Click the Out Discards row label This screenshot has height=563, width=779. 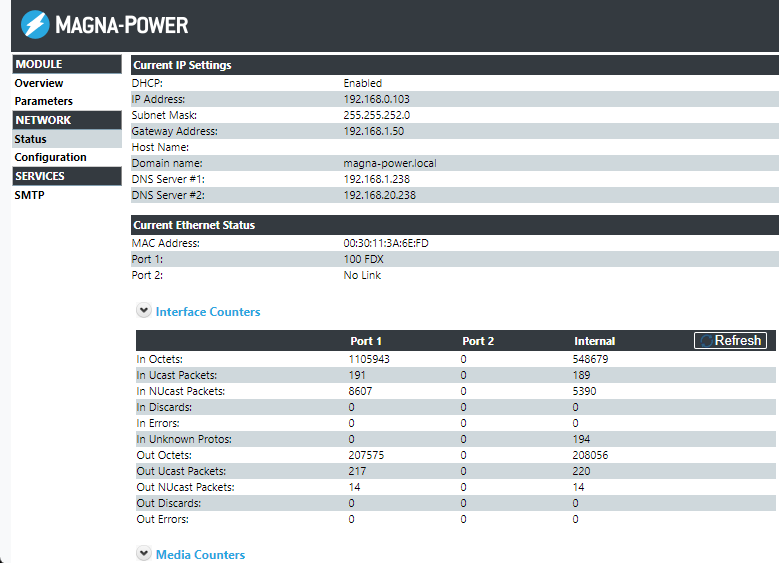tap(169, 503)
